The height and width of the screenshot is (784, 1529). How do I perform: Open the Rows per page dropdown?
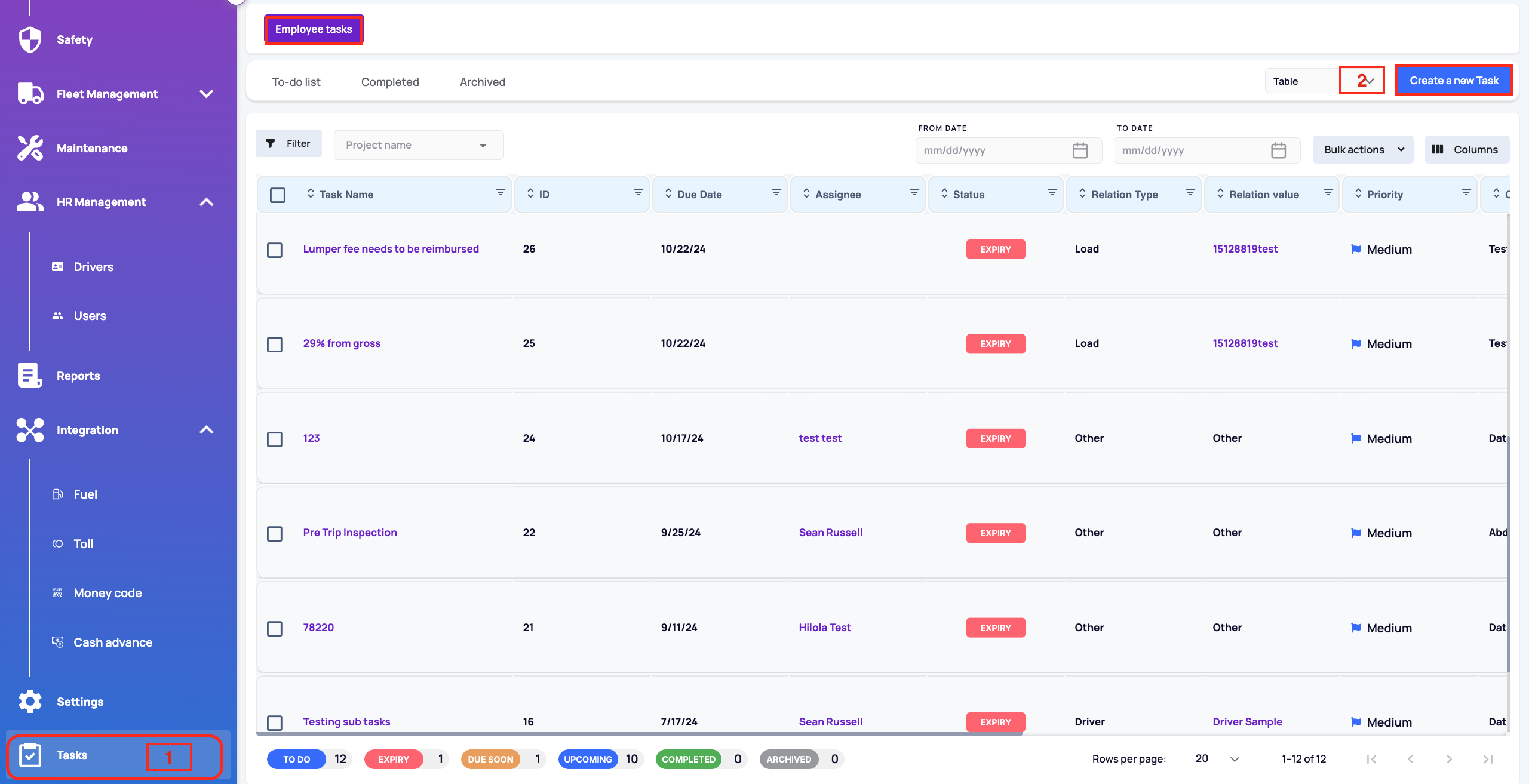coord(1217,758)
